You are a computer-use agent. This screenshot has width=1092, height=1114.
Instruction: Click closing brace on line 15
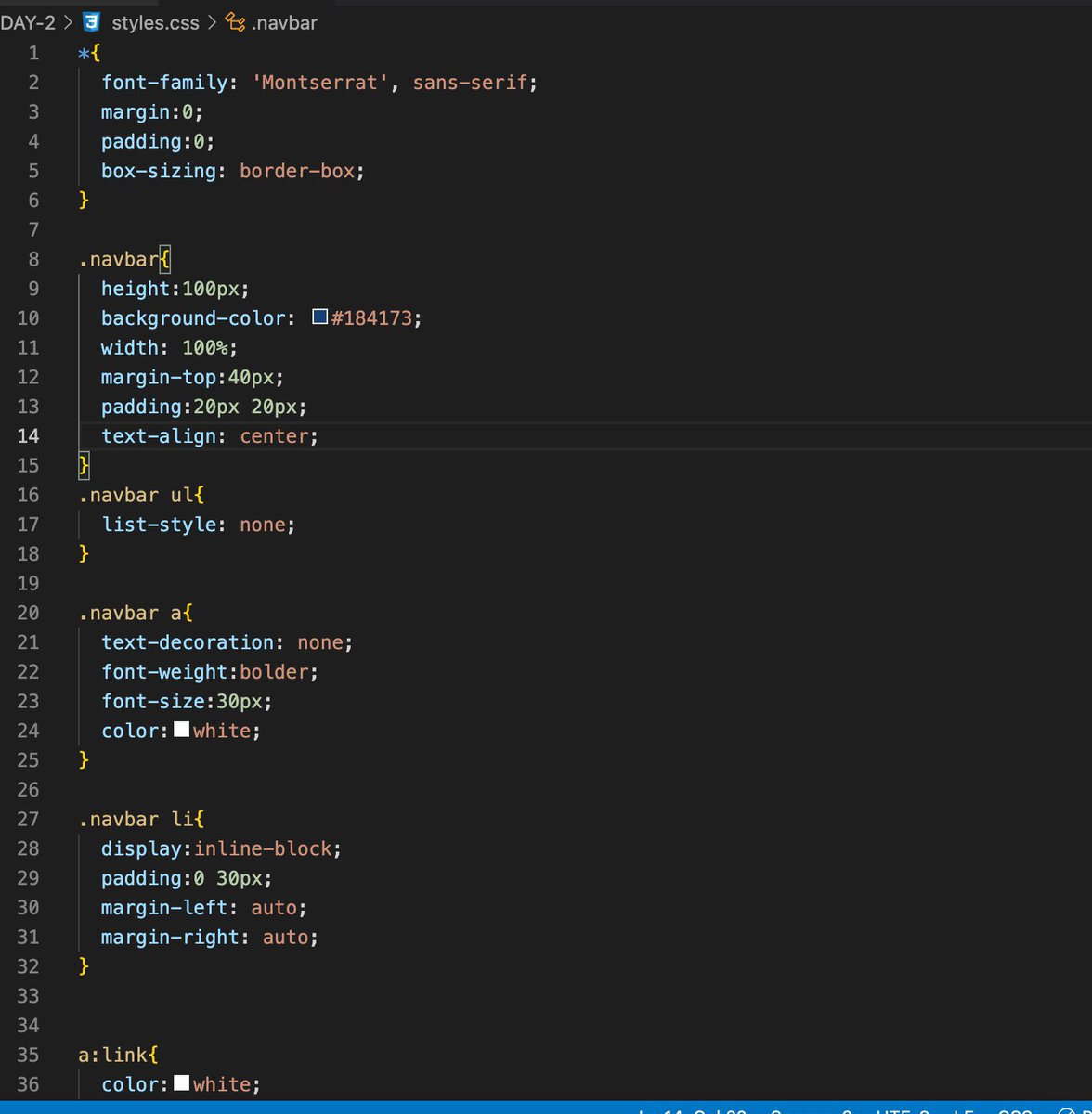tap(83, 465)
